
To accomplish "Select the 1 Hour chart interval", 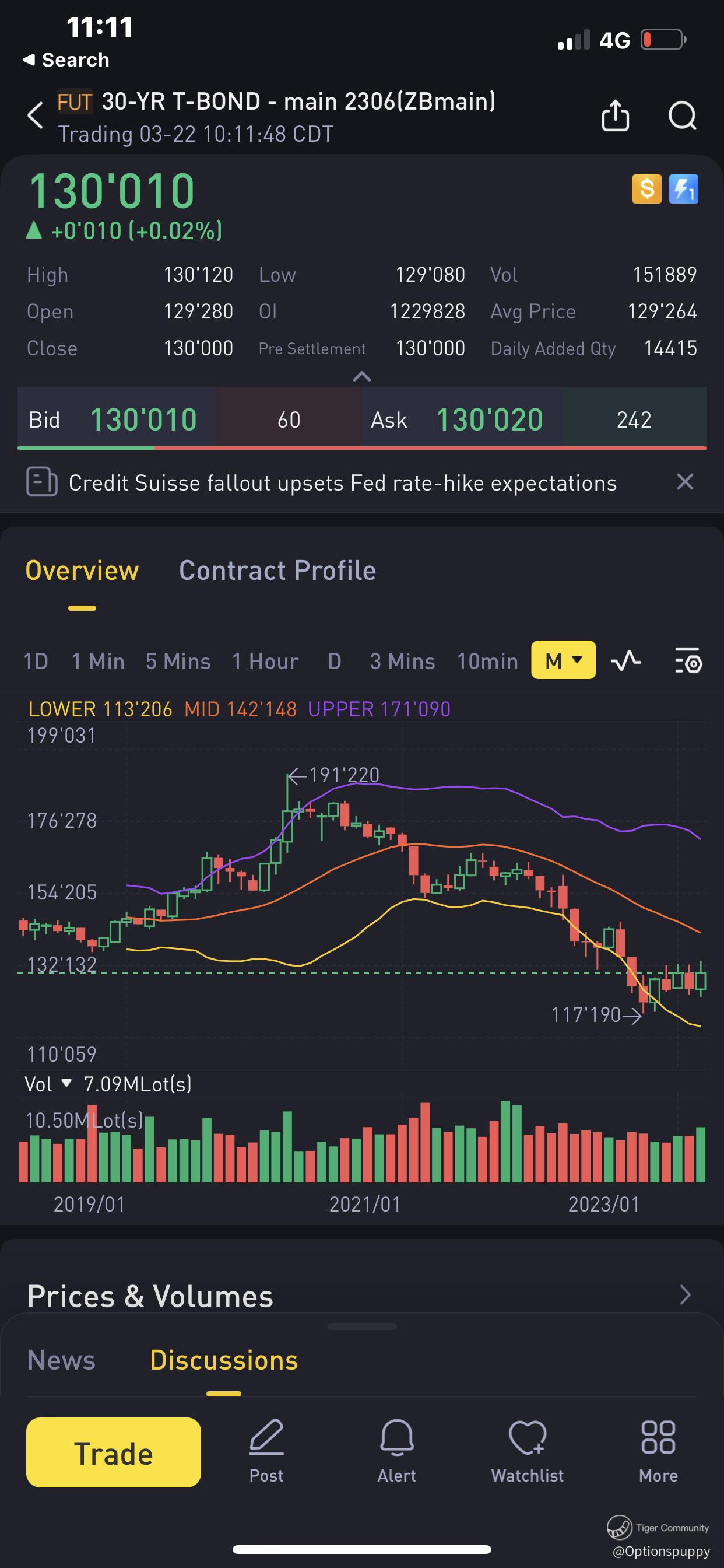I will (265, 661).
